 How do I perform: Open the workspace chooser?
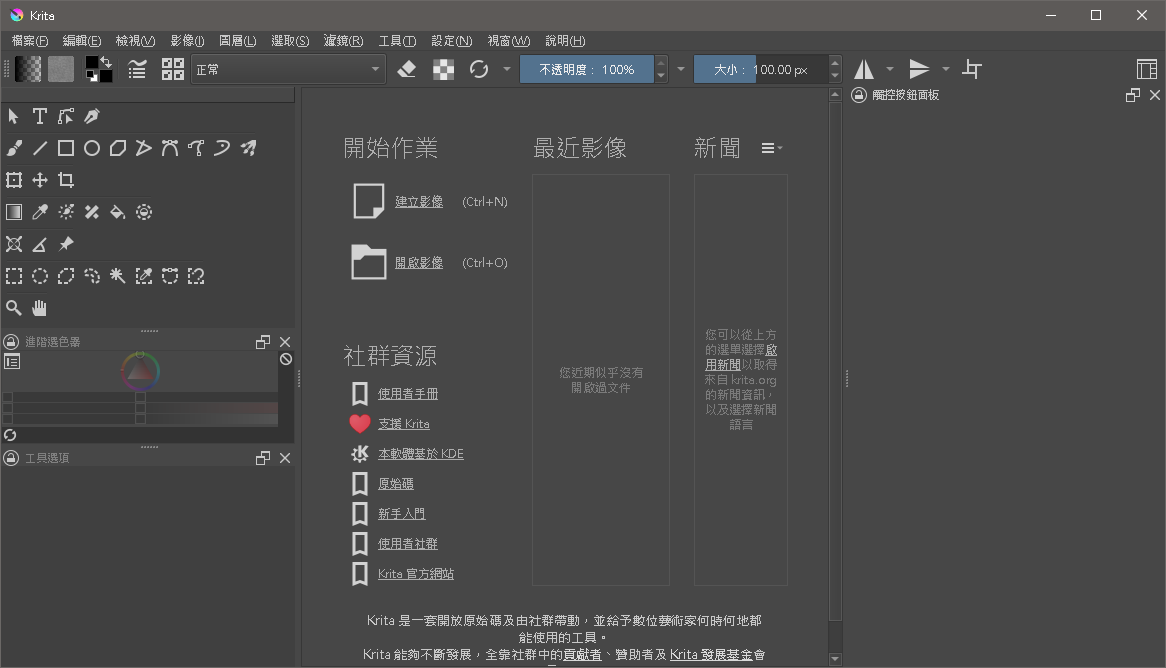click(1147, 69)
